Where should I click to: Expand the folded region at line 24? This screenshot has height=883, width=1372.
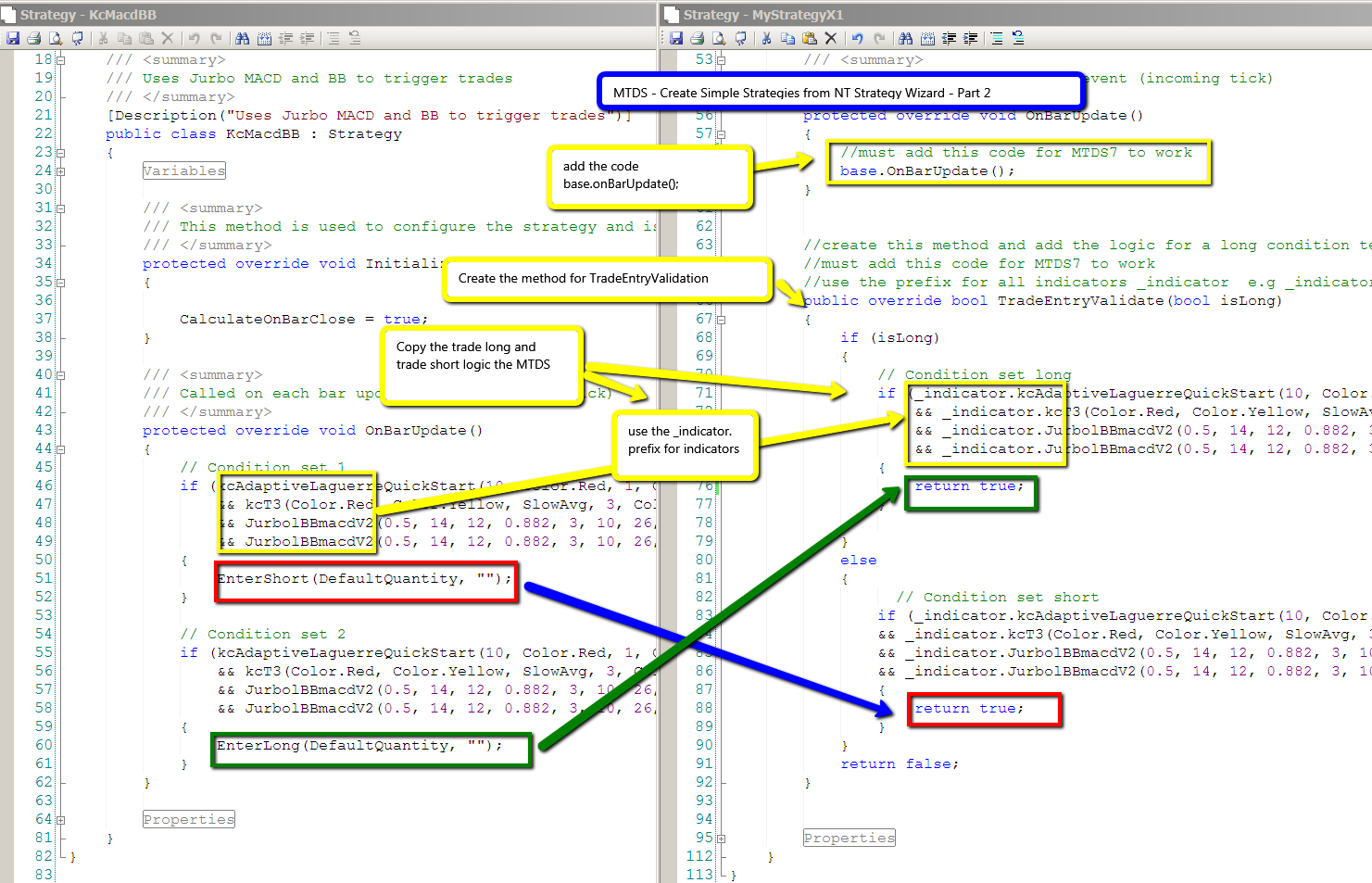tap(61, 171)
